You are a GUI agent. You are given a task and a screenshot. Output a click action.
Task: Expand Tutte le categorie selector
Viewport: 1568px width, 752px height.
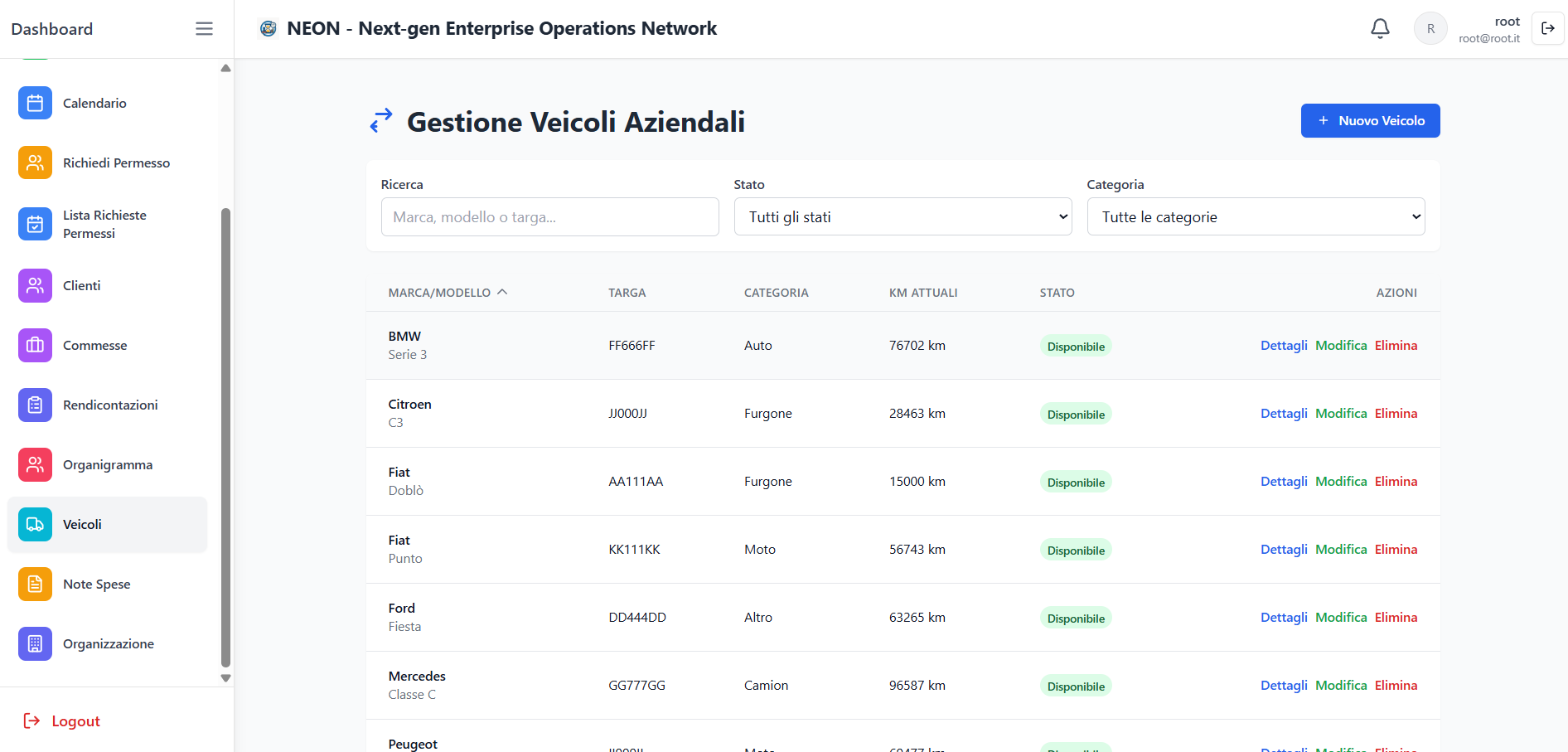point(1255,216)
